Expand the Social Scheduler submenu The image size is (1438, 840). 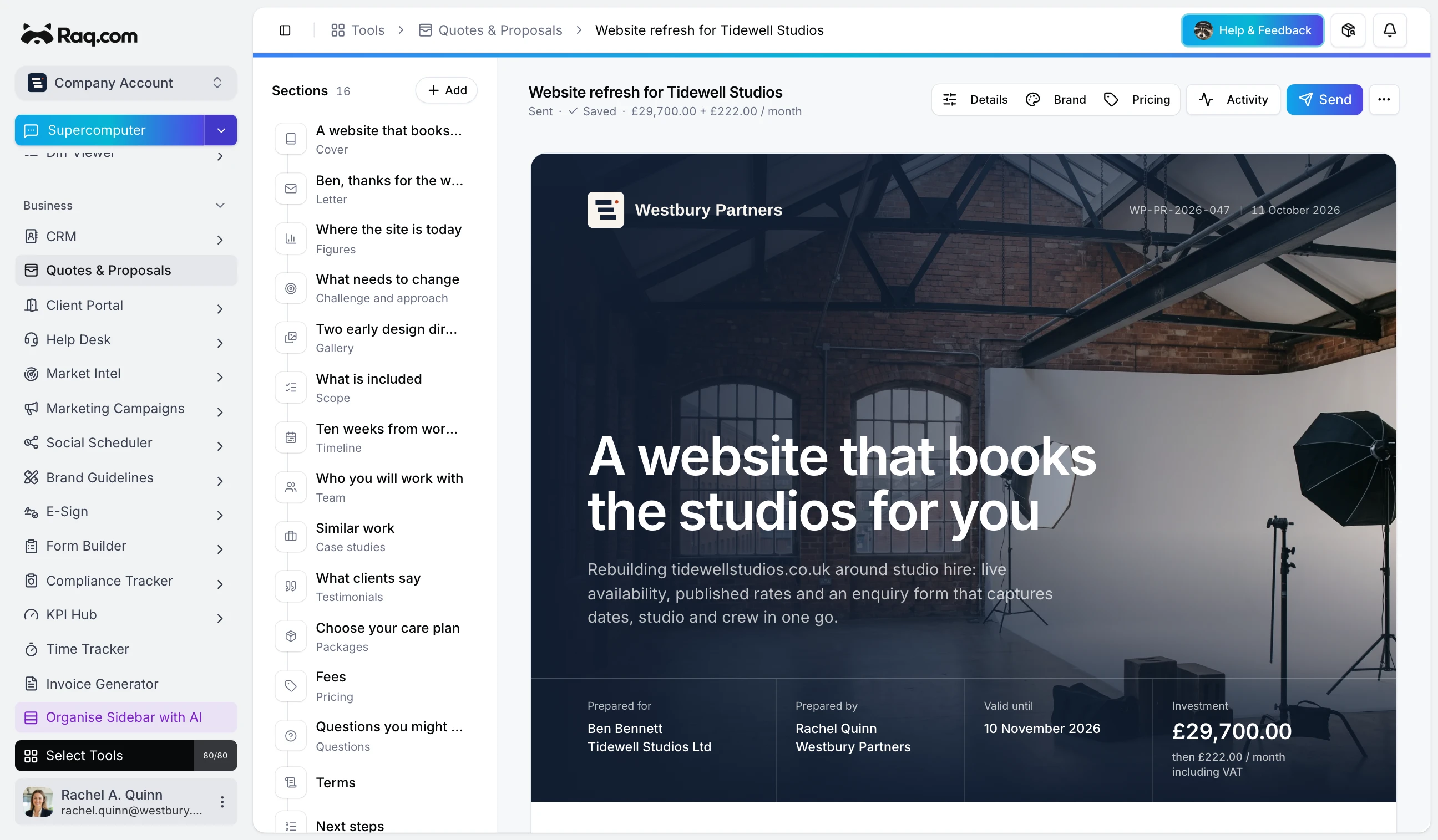pos(220,446)
